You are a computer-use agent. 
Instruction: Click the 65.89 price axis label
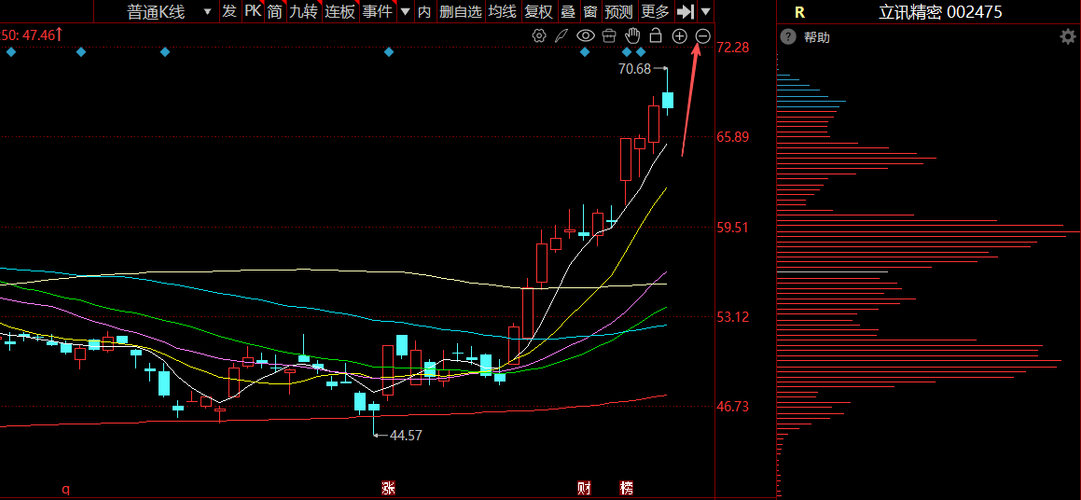pos(733,137)
